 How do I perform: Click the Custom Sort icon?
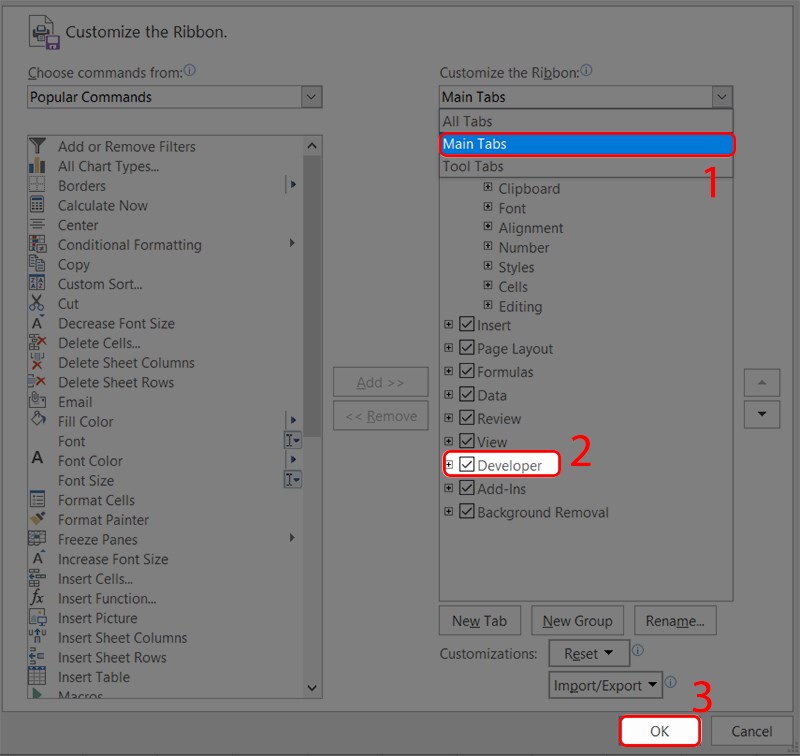point(37,284)
